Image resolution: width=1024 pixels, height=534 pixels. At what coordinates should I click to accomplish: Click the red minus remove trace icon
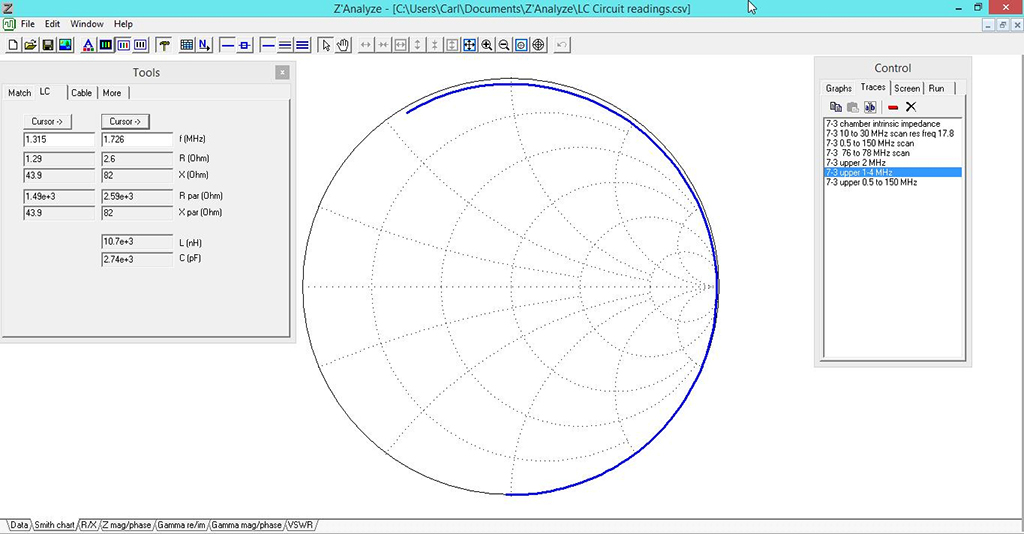pyautogui.click(x=893, y=107)
